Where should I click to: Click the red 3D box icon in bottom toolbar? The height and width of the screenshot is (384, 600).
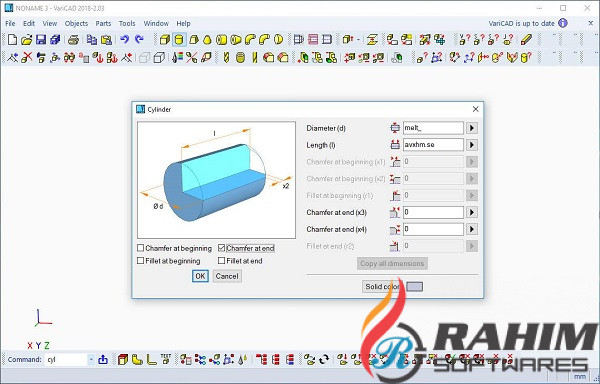(x=122, y=360)
